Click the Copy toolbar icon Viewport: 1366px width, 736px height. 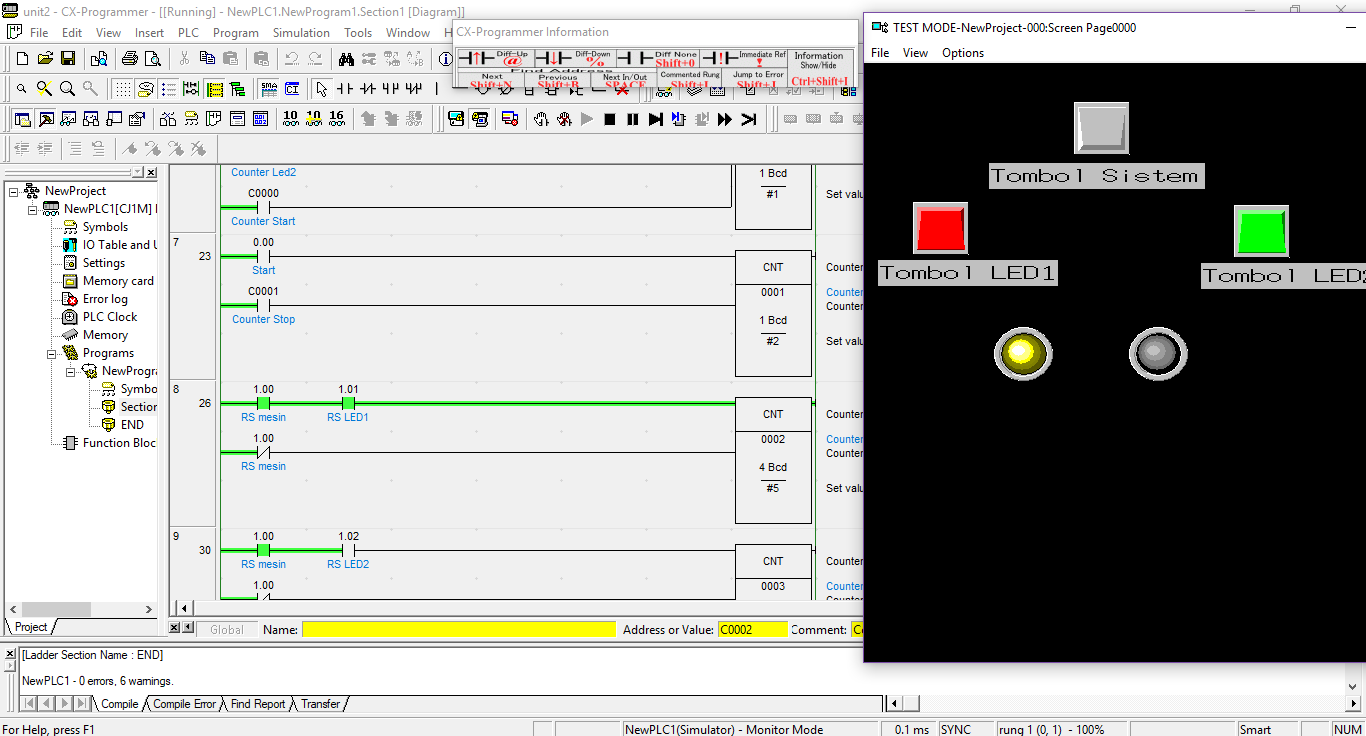[x=207, y=59]
